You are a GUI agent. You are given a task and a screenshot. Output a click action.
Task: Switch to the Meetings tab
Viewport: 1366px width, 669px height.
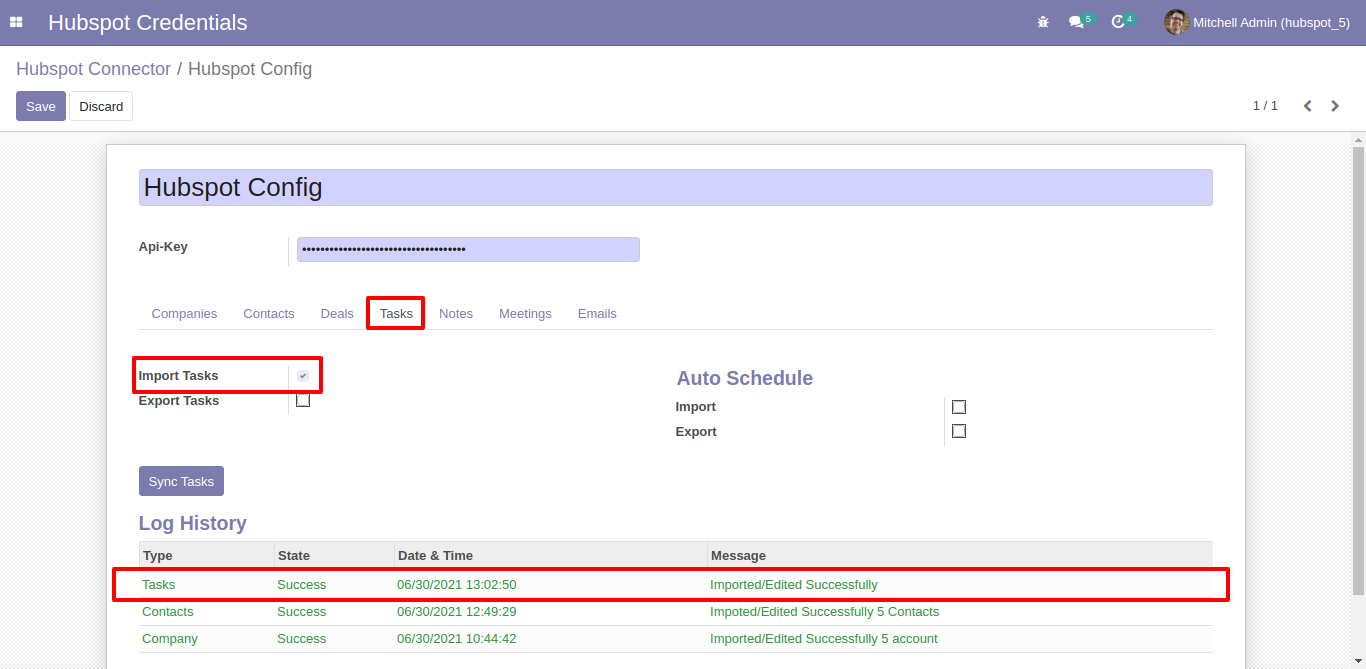[525, 314]
